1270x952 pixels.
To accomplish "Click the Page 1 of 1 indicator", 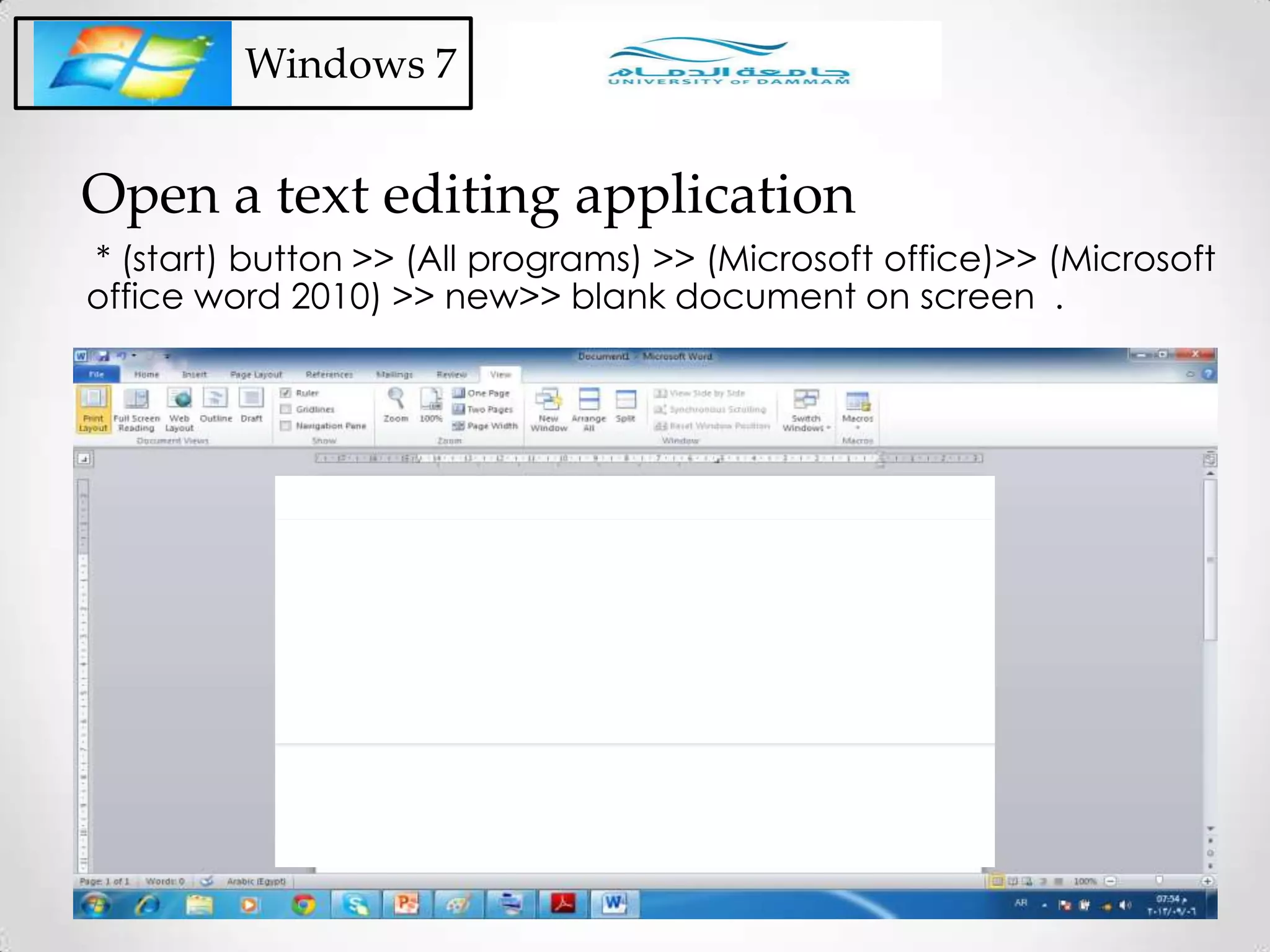I will tap(105, 881).
